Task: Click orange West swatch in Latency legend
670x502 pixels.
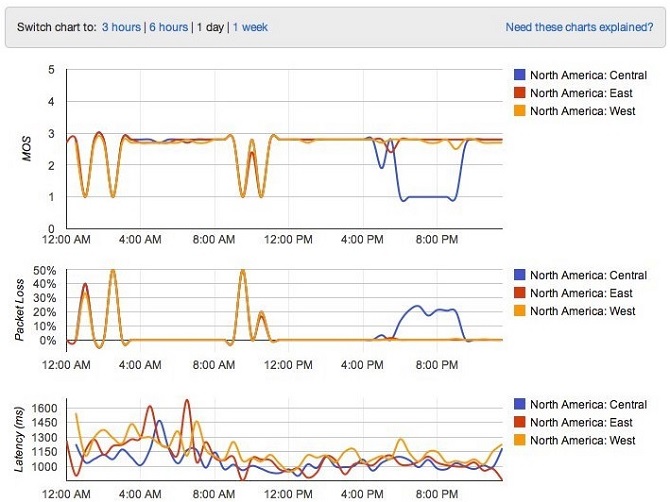Action: 520,440
